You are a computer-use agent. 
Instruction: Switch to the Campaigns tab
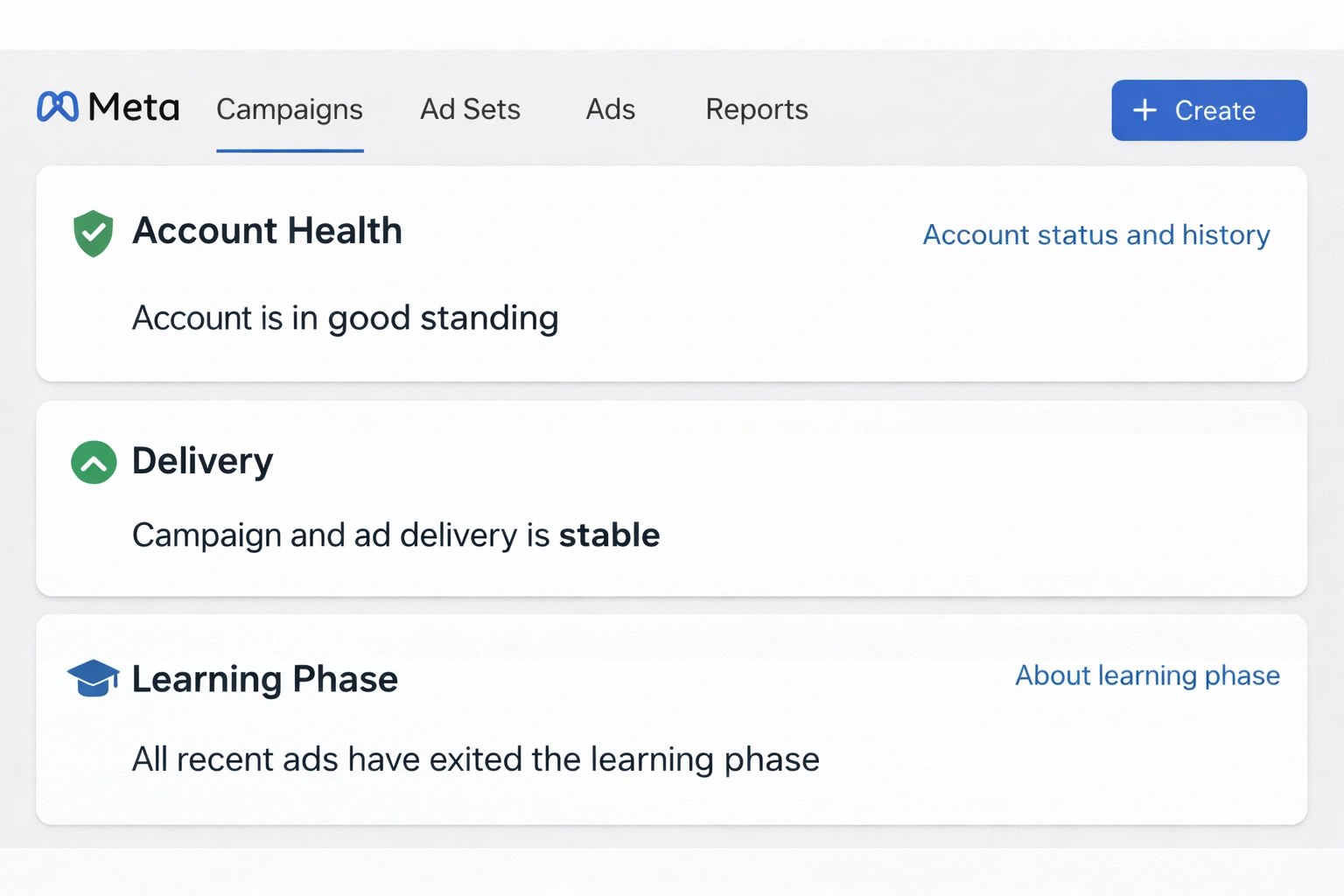coord(290,109)
